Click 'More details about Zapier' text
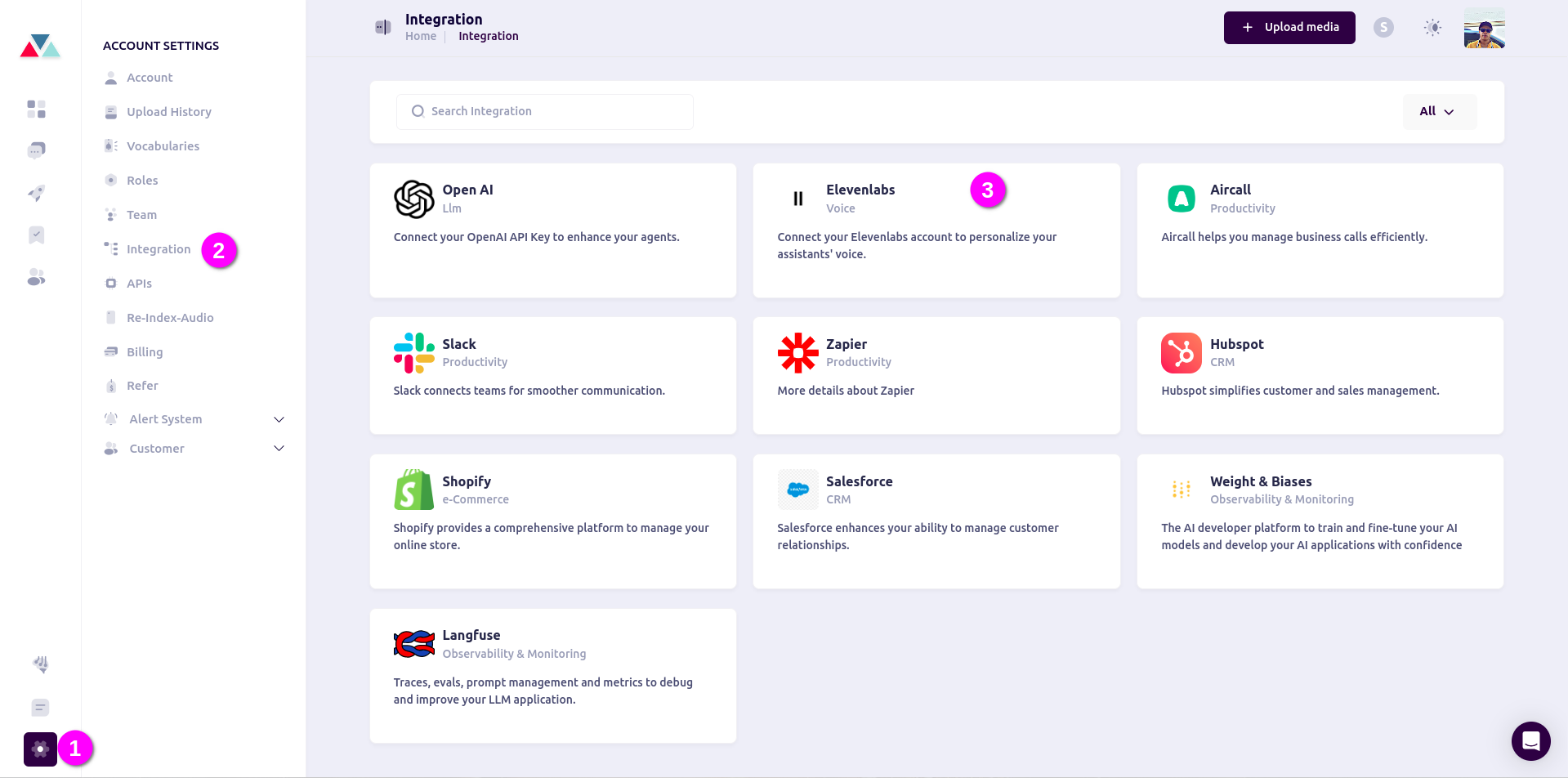Image resolution: width=1568 pixels, height=778 pixels. pos(846,391)
